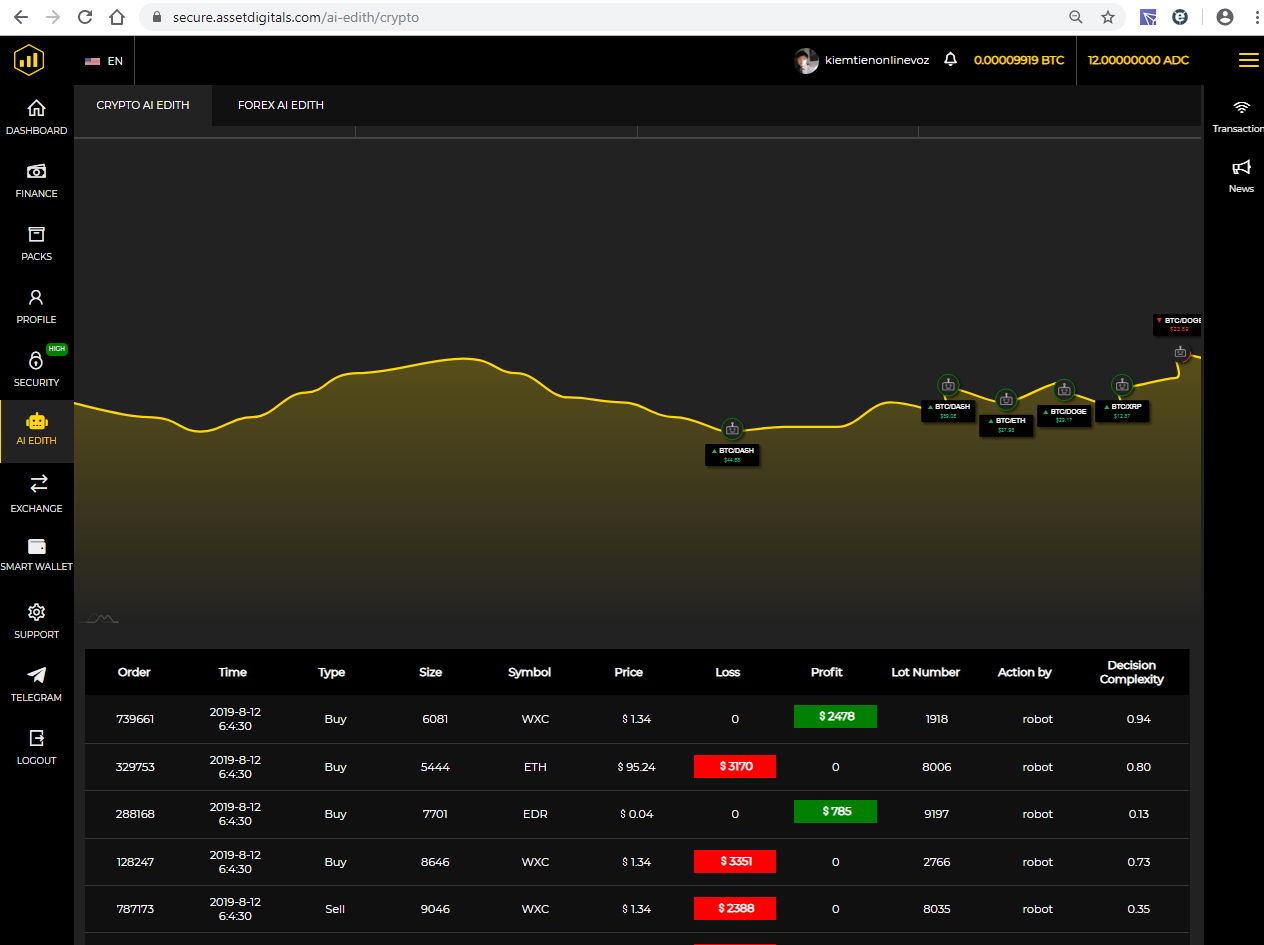Open the Security lock icon
Screen dimensions: 1264x945
point(36,361)
